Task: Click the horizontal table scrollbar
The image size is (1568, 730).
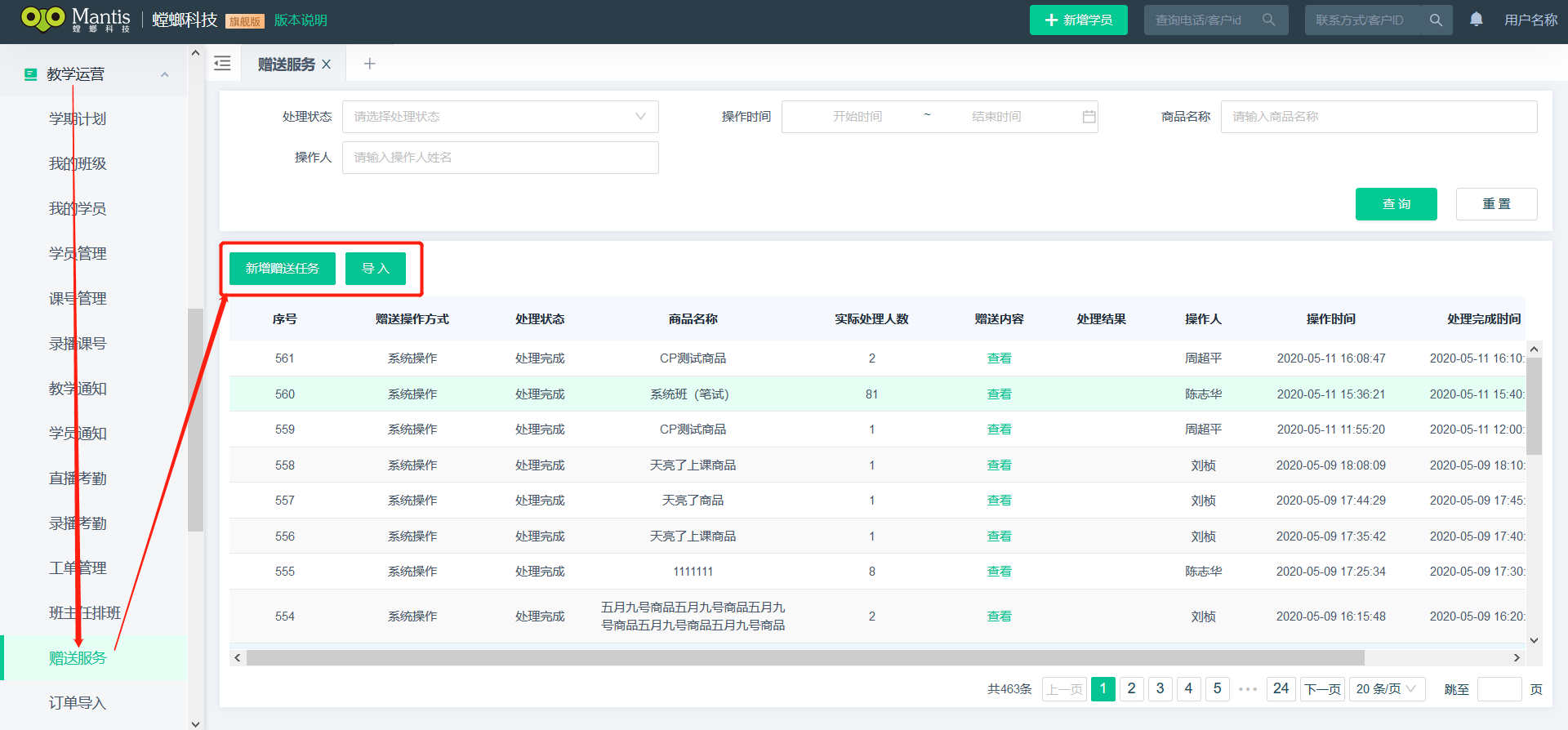Action: [805, 658]
